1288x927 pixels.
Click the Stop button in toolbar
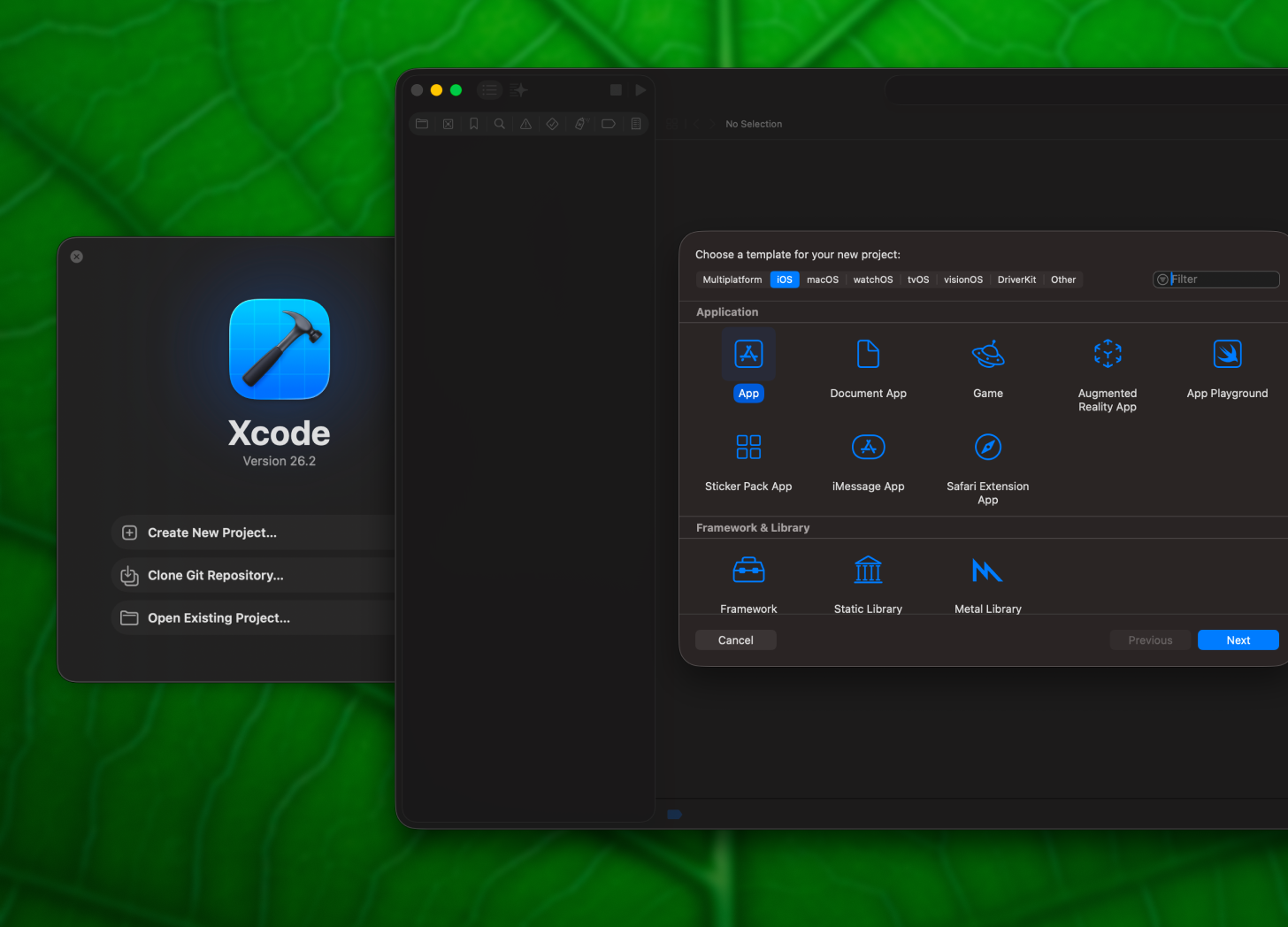coord(617,90)
